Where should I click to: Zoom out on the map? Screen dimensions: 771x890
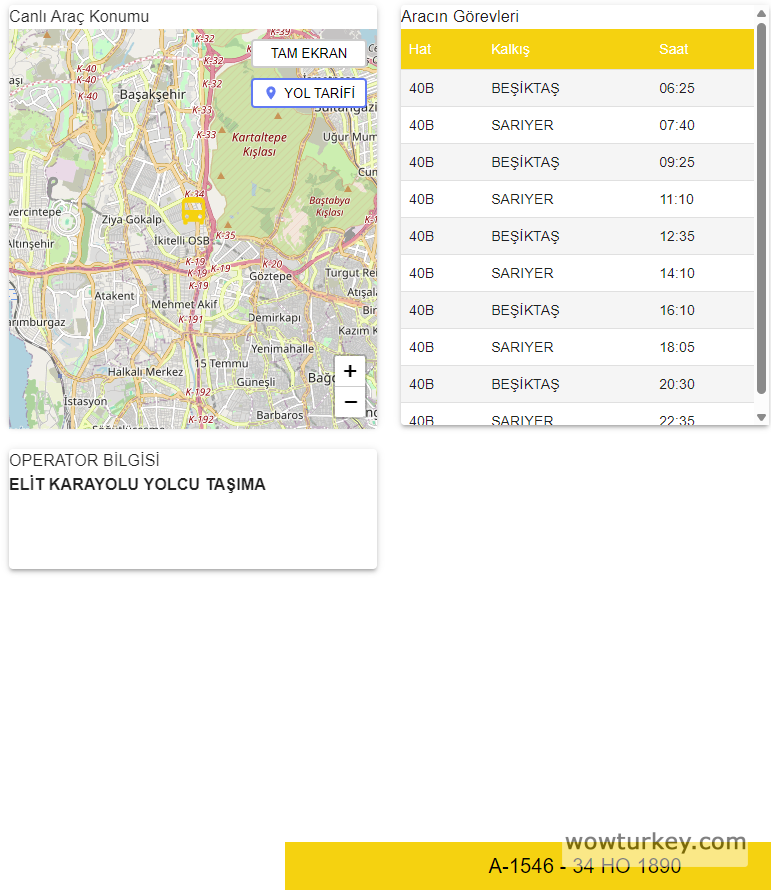click(350, 402)
